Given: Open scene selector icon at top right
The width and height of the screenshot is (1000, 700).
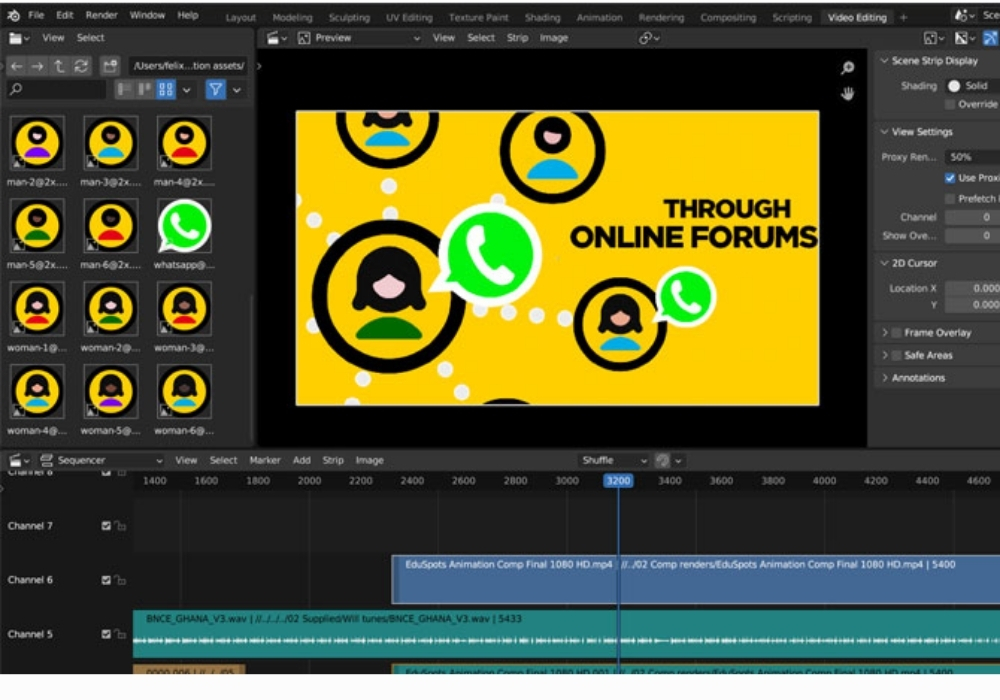Looking at the screenshot, I should [x=964, y=15].
